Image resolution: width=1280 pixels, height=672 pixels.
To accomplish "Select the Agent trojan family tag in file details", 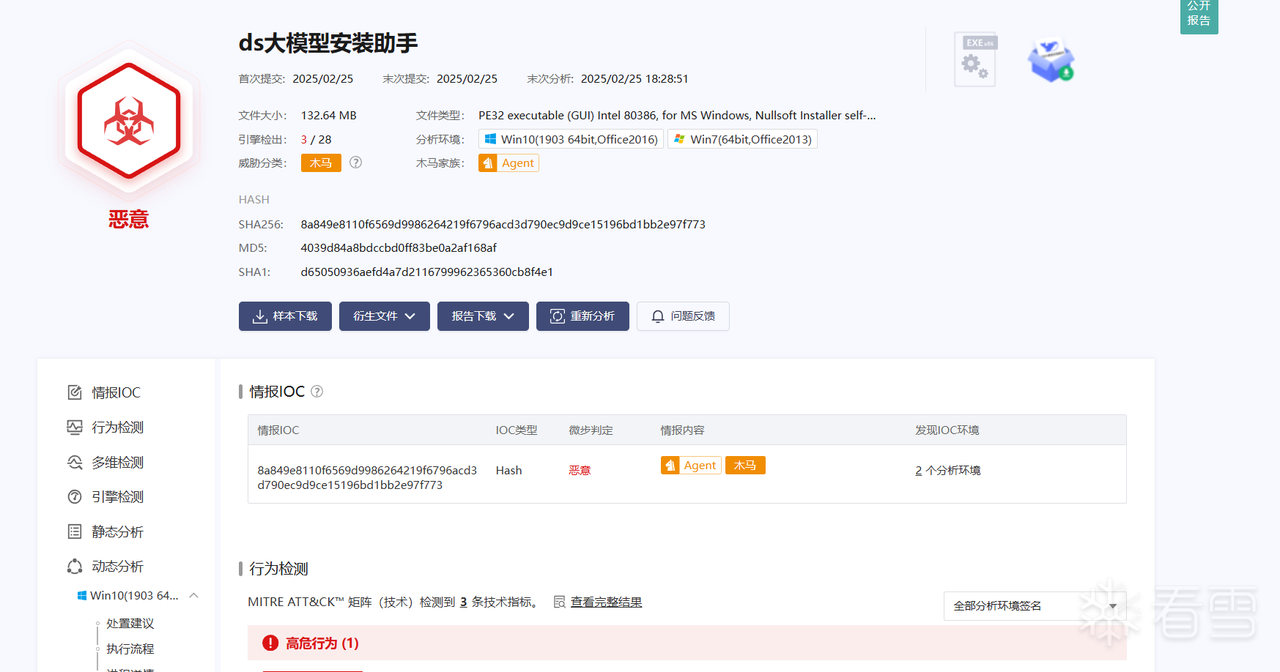I will (508, 163).
